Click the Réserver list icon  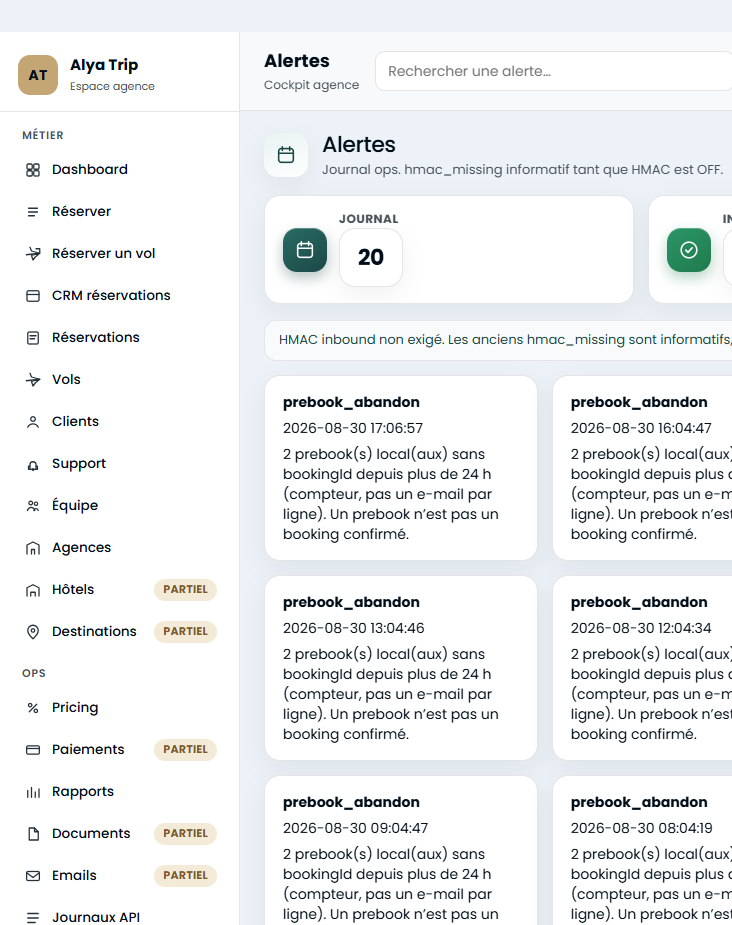33,212
